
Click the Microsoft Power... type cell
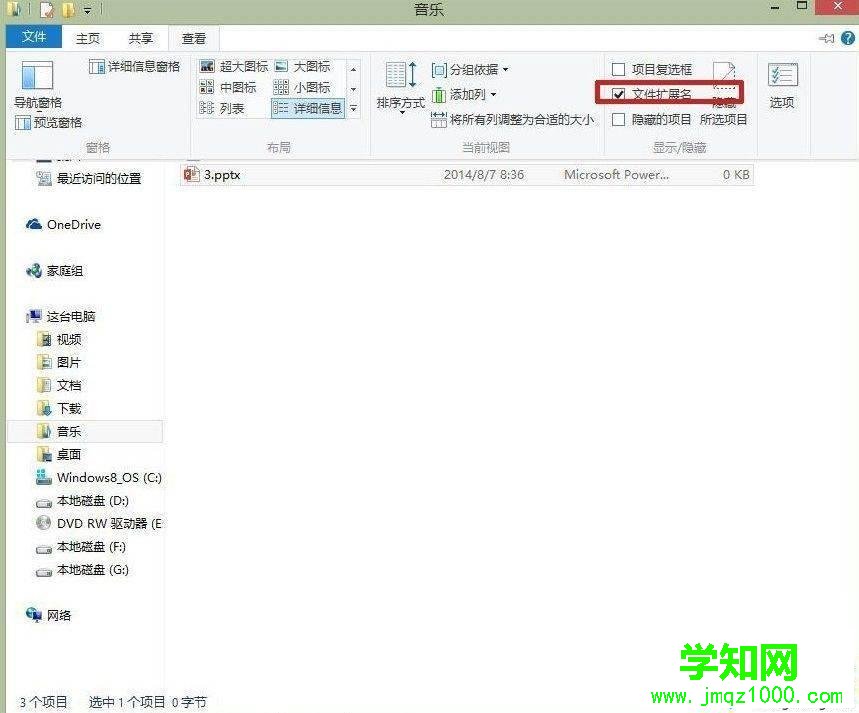pos(616,175)
